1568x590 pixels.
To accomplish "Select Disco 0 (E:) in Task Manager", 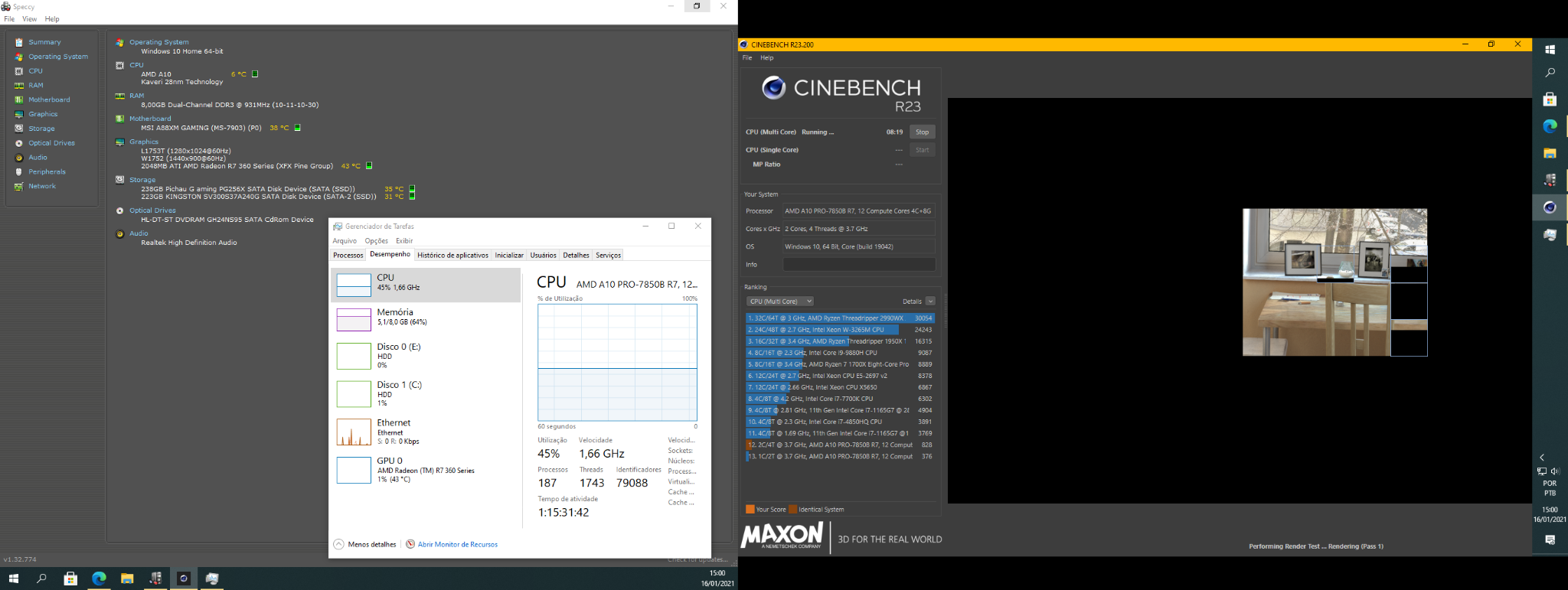I will (426, 356).
